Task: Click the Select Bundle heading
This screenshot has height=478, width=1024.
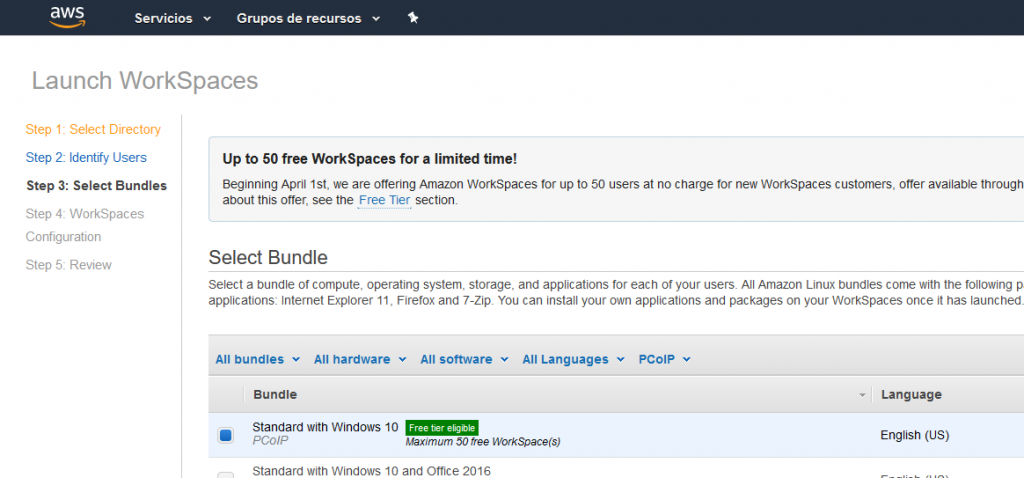Action: click(268, 257)
